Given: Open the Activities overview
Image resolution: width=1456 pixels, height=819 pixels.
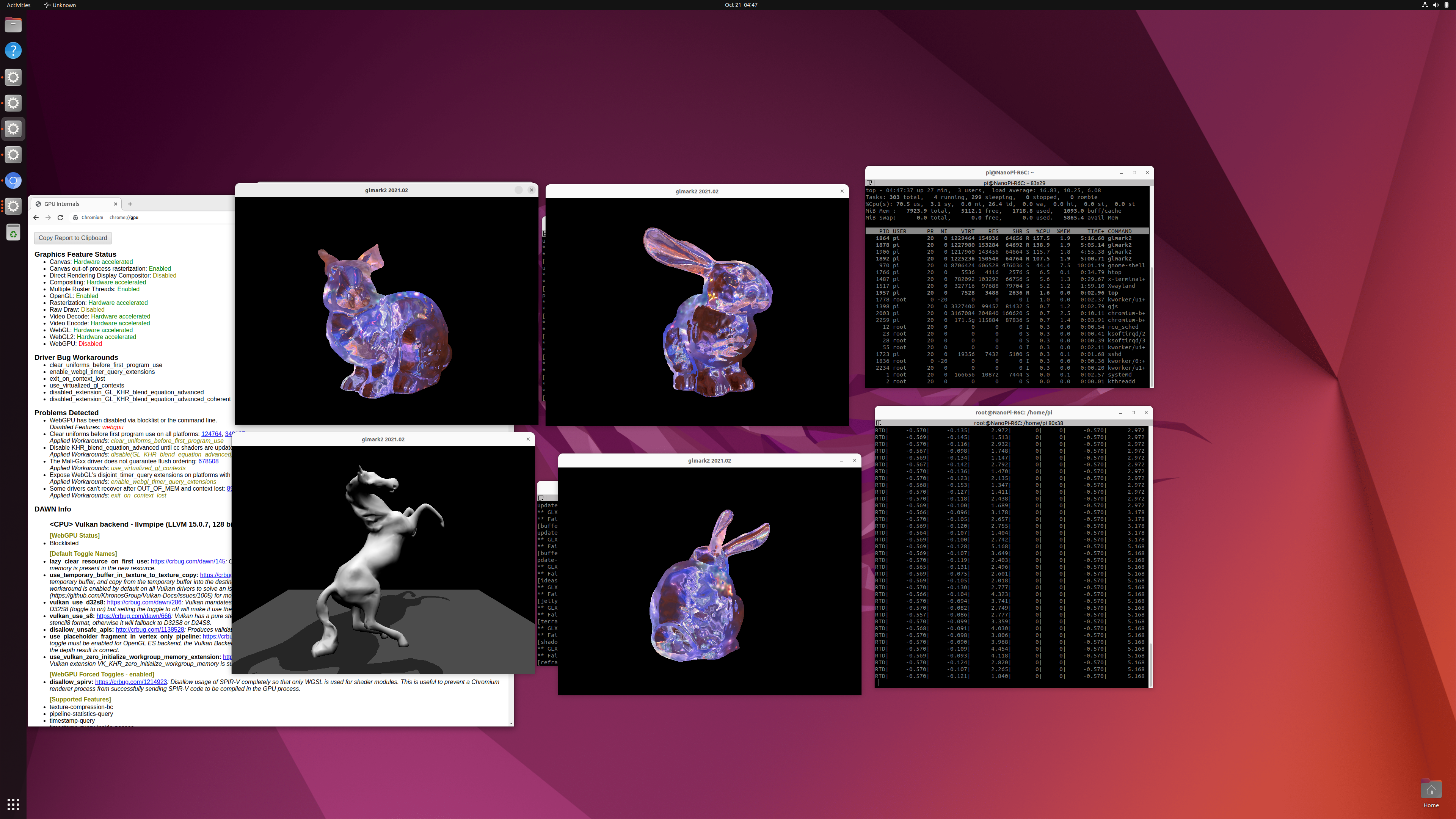Looking at the screenshot, I should pyautogui.click(x=18, y=5).
